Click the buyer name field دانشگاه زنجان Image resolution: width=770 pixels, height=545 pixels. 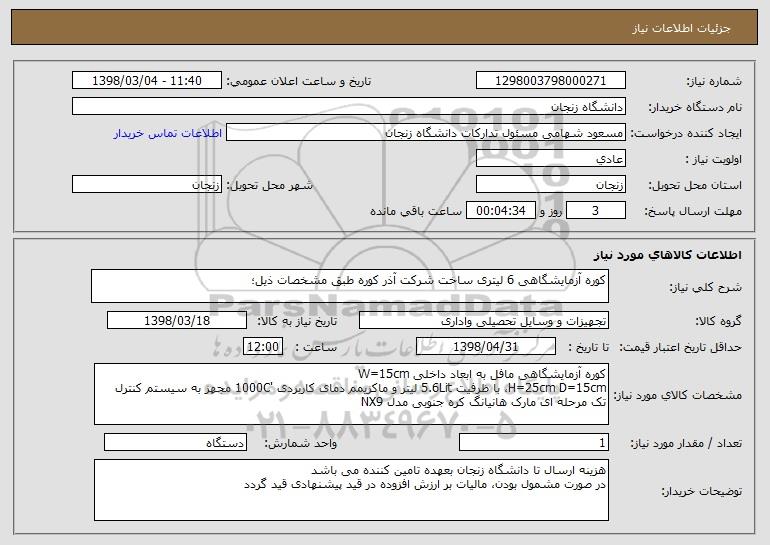pyautogui.click(x=349, y=107)
